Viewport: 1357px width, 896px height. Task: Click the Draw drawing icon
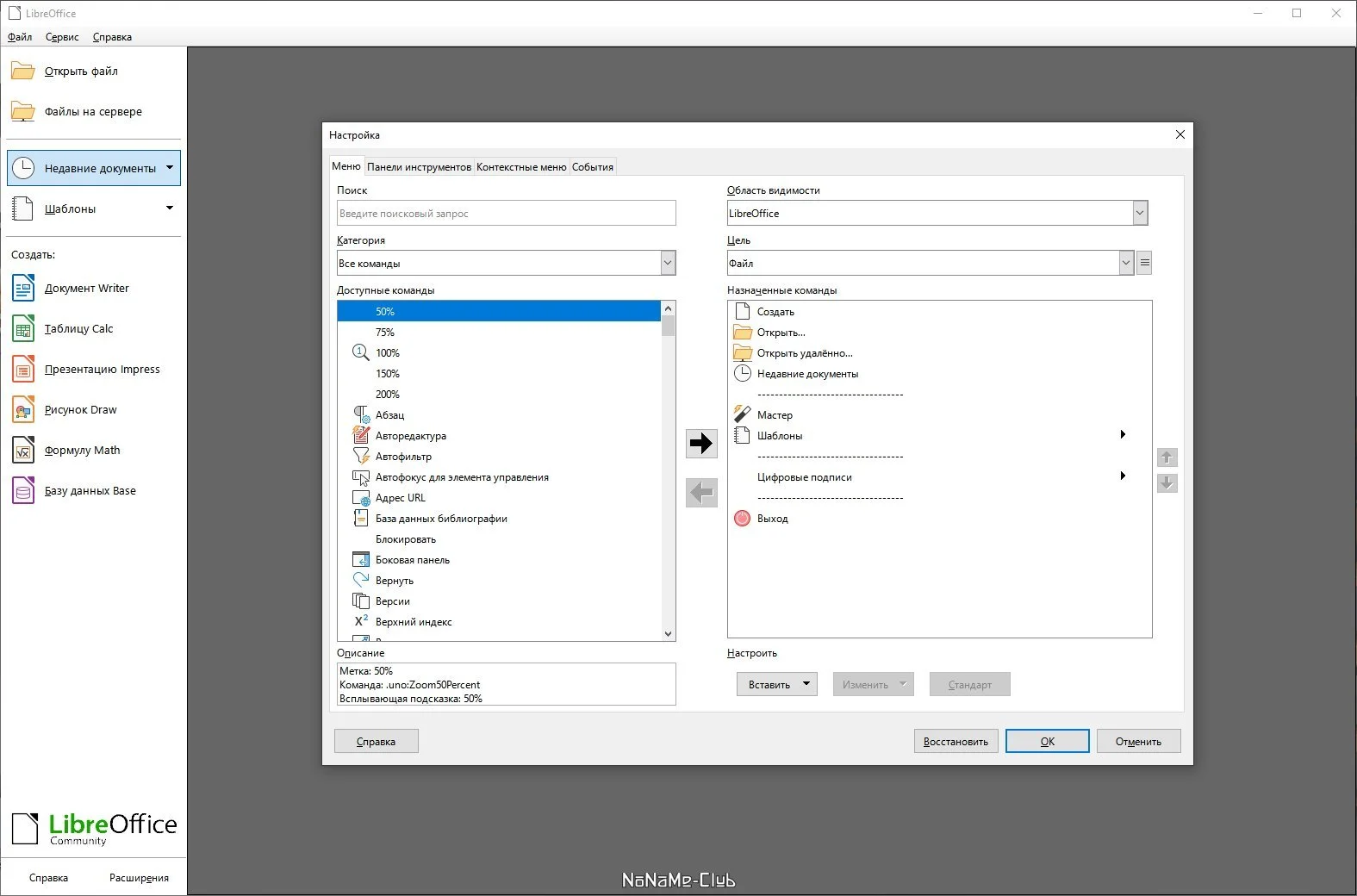point(23,409)
